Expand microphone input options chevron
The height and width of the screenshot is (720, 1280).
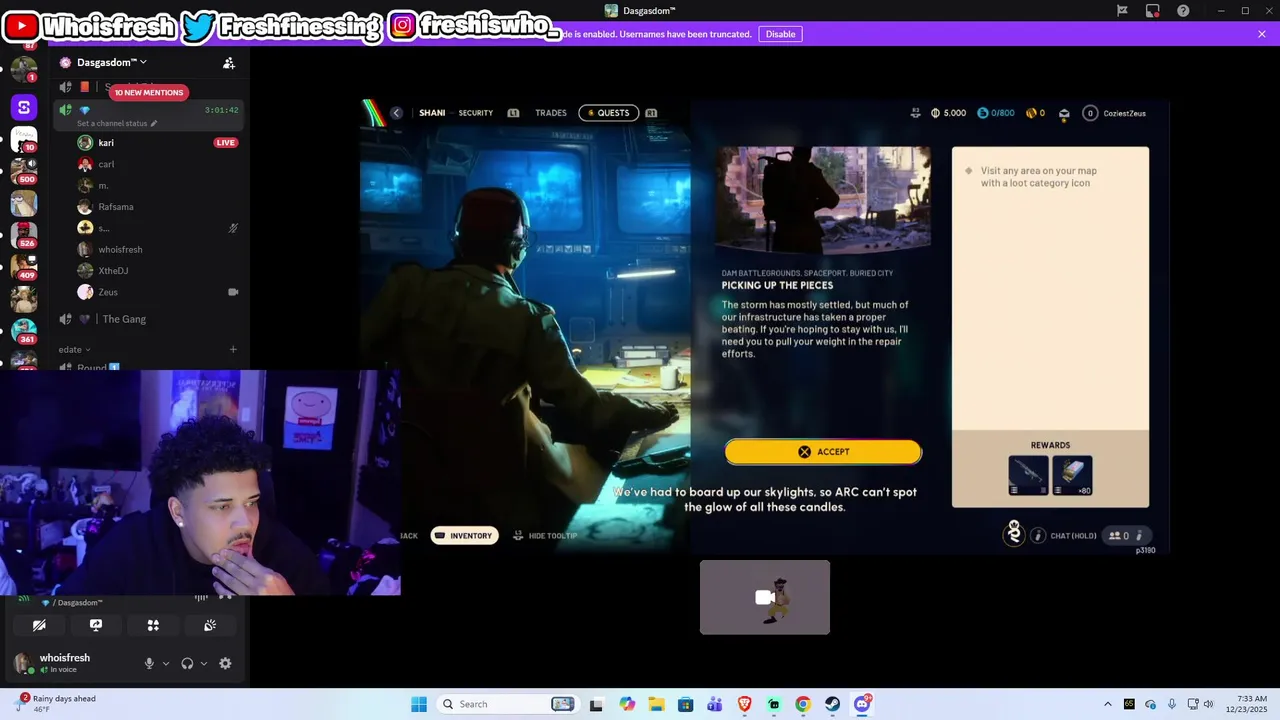[x=166, y=663]
